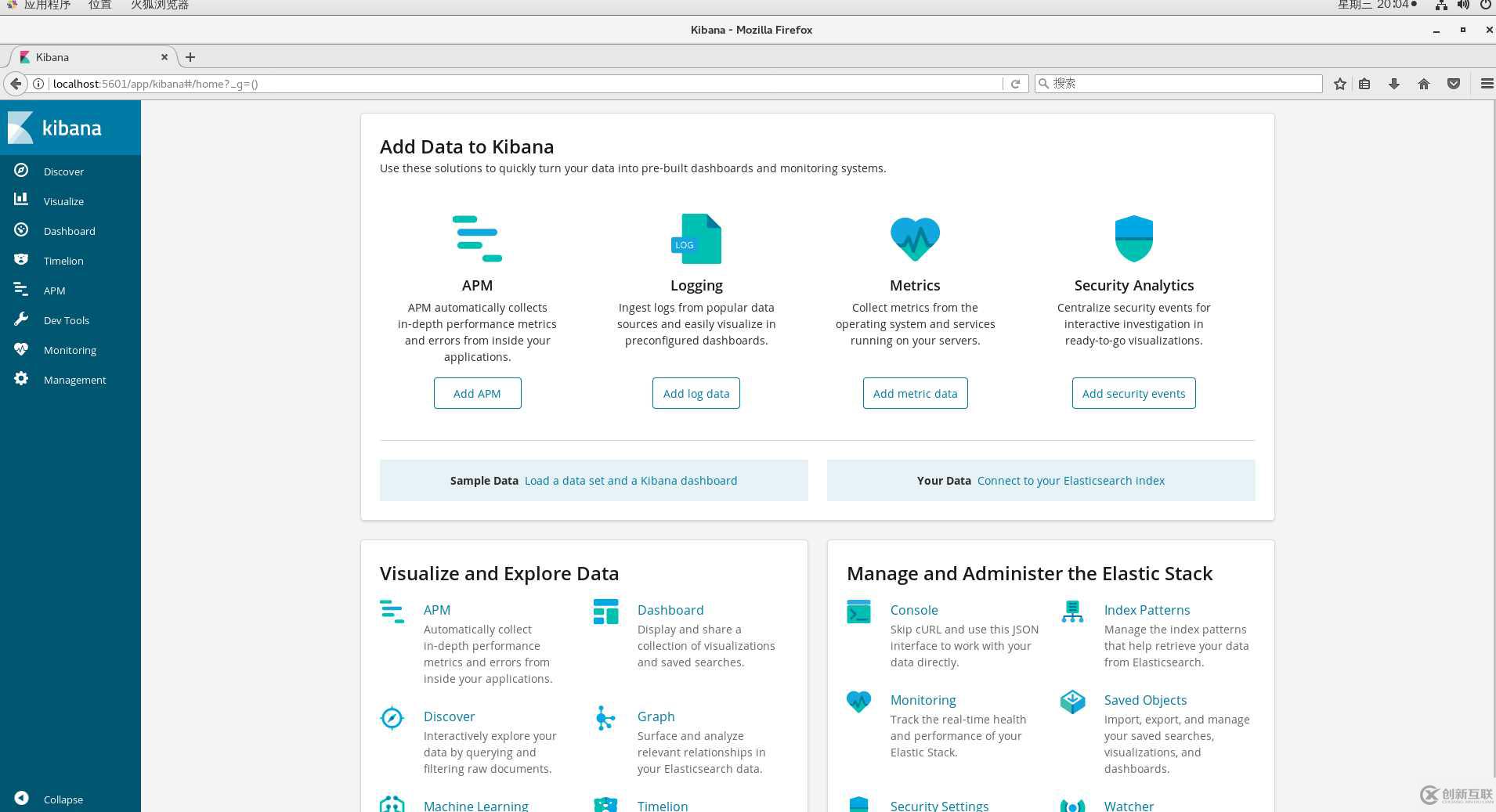Screen dimensions: 1496x812
Task: Open Load a data set and Kibana dashboard link
Action: point(631,481)
